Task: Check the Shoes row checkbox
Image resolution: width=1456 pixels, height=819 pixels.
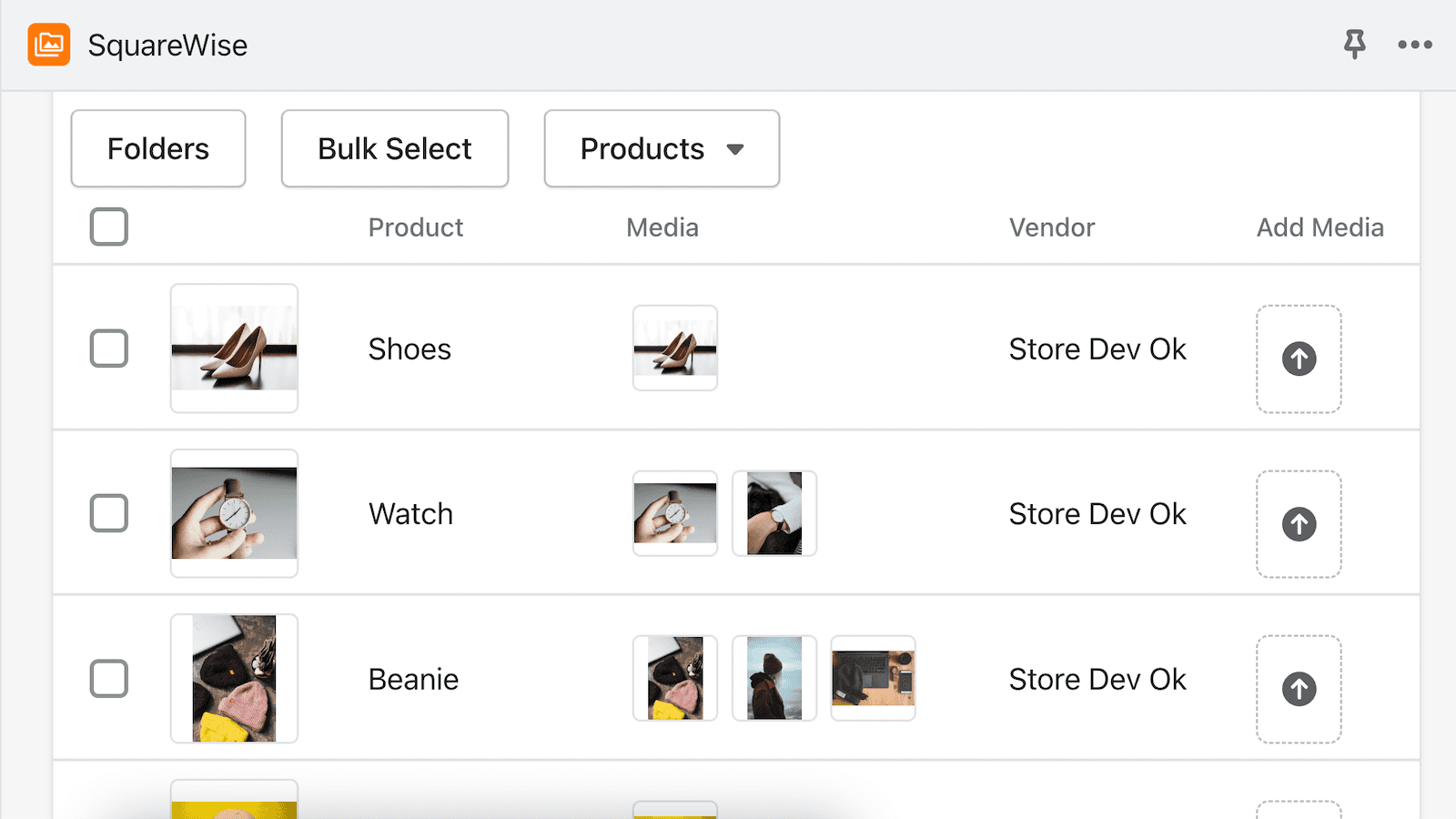Action: point(108,348)
